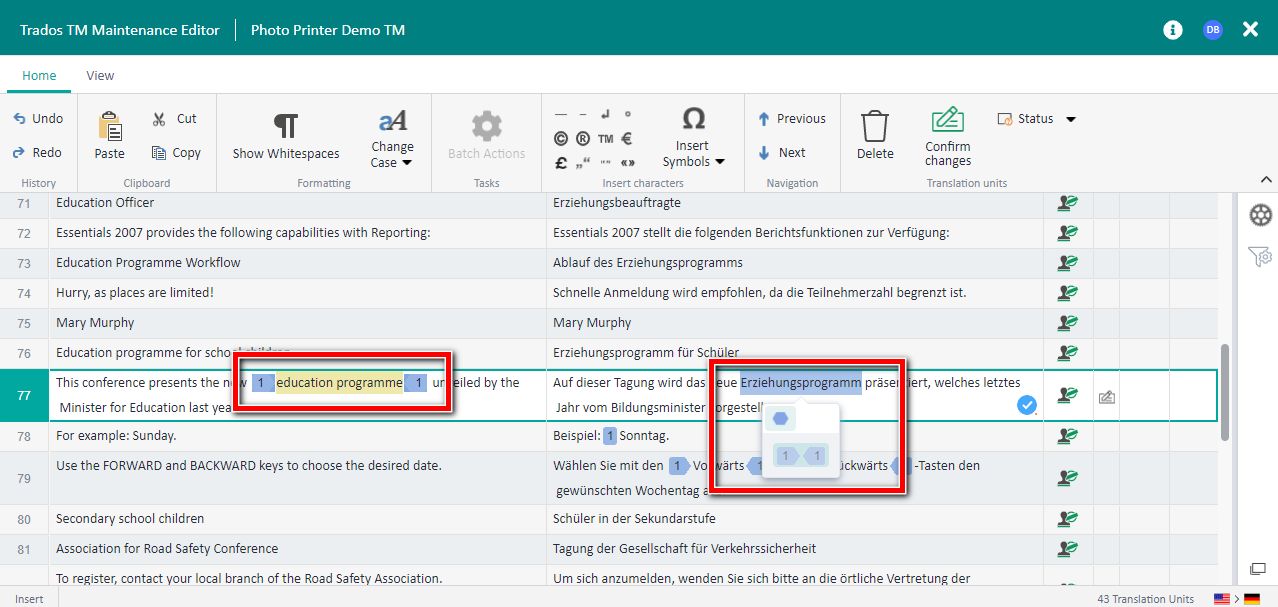Click the status icon for row 74
1278x607 pixels.
click(x=1068, y=293)
